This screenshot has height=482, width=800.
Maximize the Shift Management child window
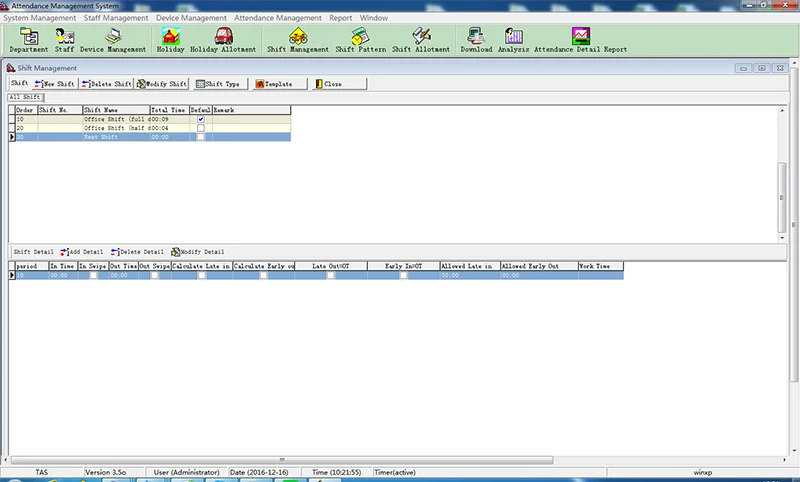[x=761, y=68]
